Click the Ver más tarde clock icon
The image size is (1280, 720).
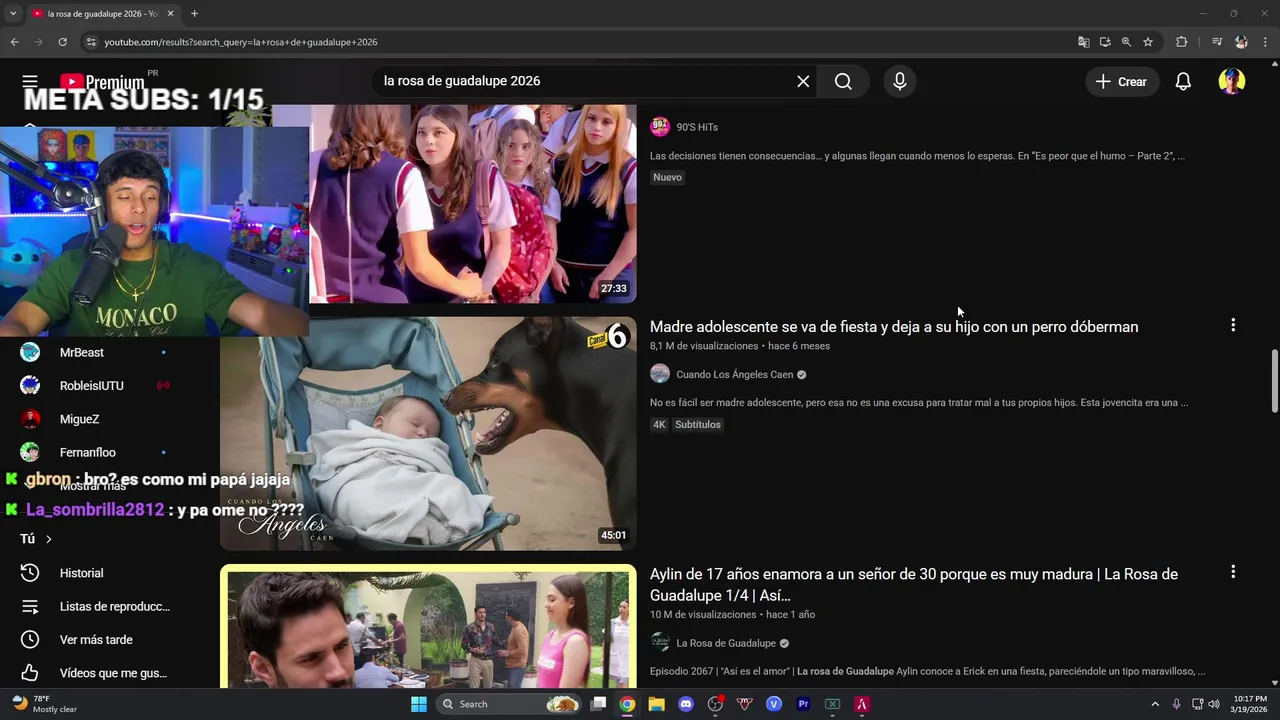pos(30,640)
